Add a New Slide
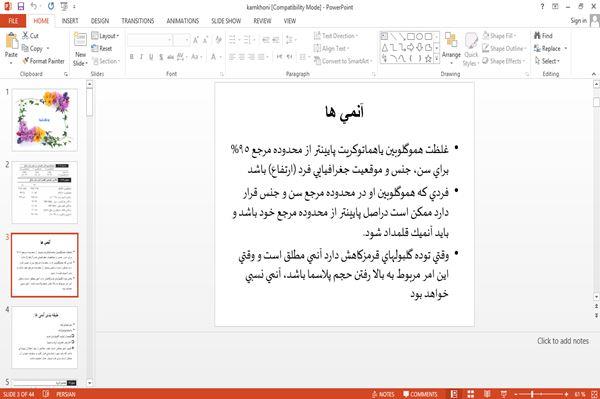The height and width of the screenshot is (399, 600). (x=80, y=49)
